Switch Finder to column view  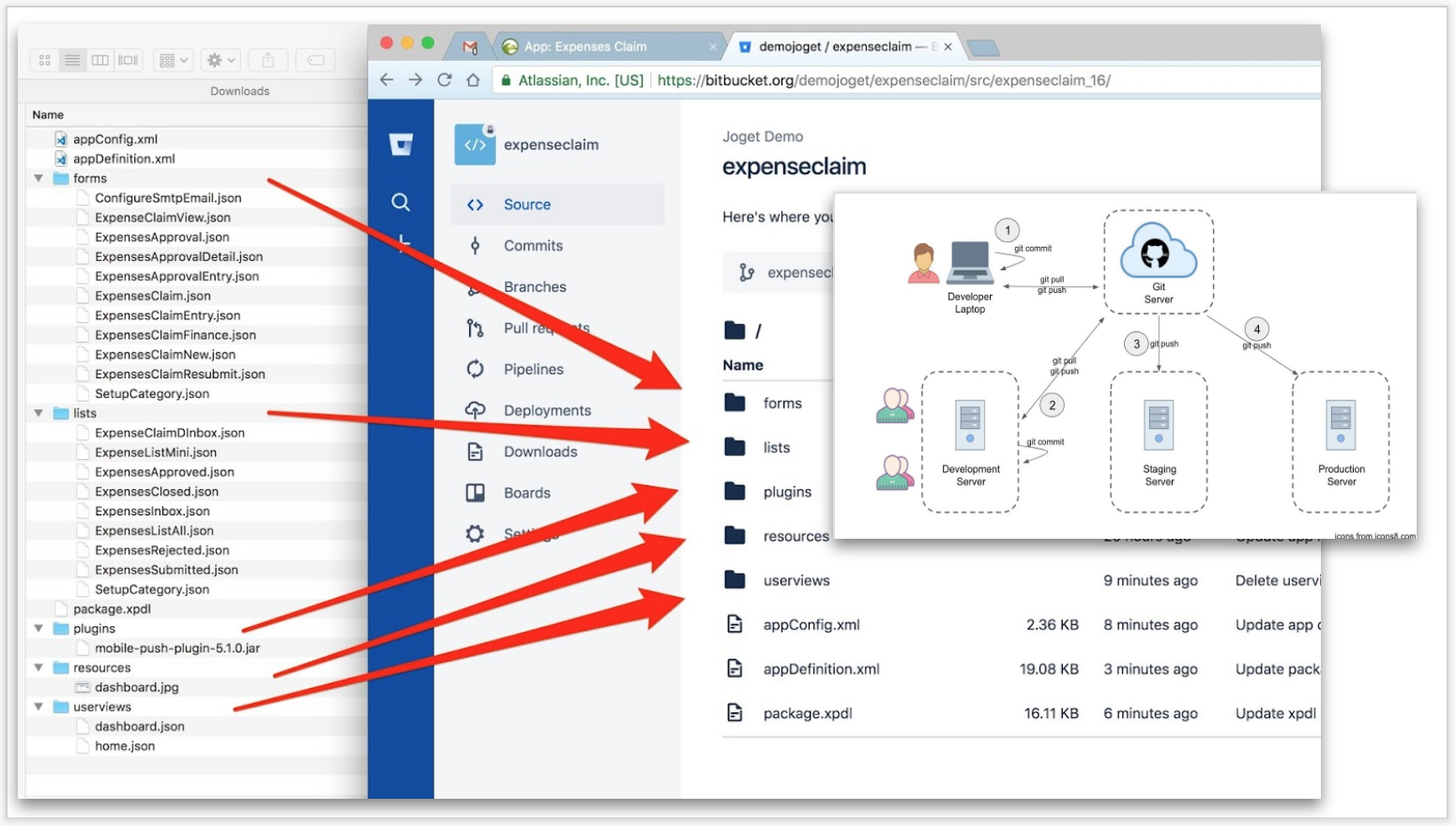(99, 60)
